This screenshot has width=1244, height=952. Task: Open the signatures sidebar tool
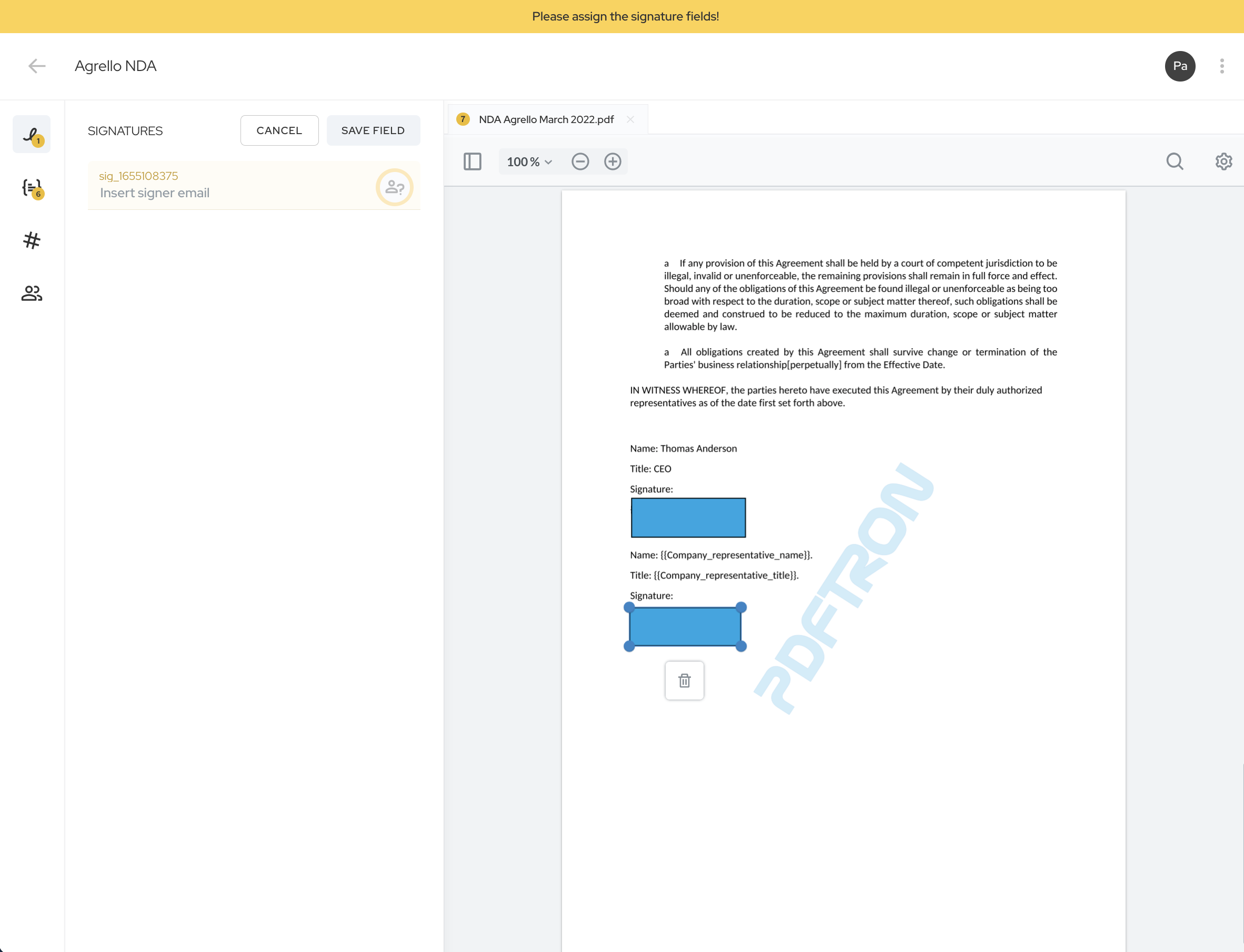pyautogui.click(x=32, y=134)
